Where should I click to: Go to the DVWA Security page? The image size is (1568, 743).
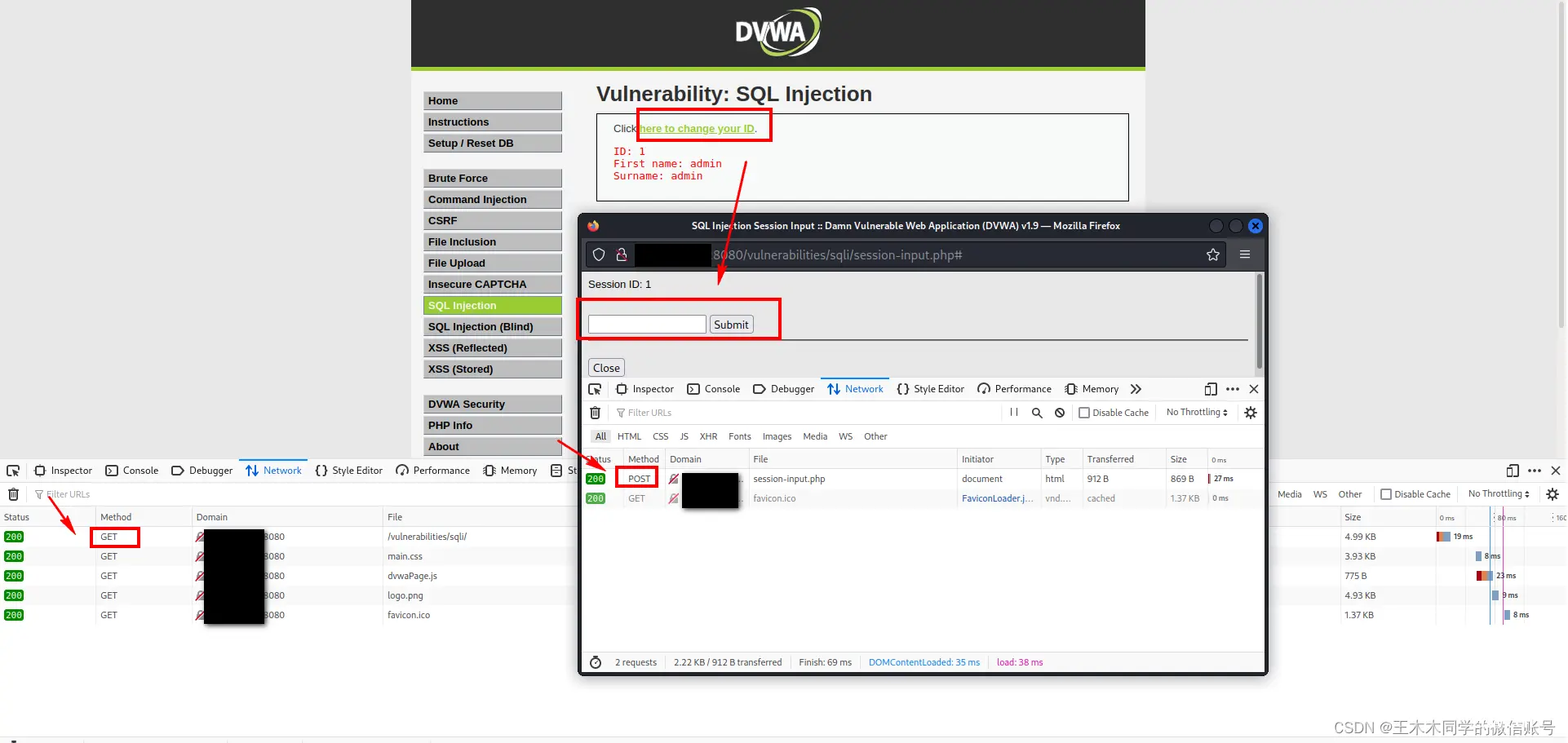click(493, 405)
